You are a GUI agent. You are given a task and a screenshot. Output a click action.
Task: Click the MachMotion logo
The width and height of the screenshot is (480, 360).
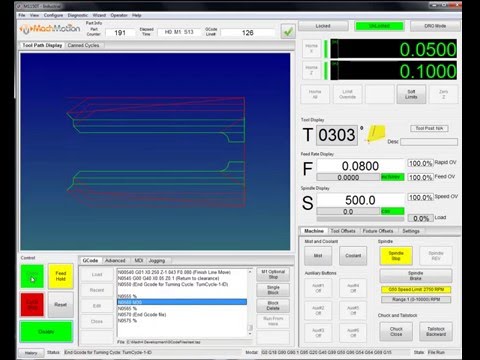(x=50, y=29)
